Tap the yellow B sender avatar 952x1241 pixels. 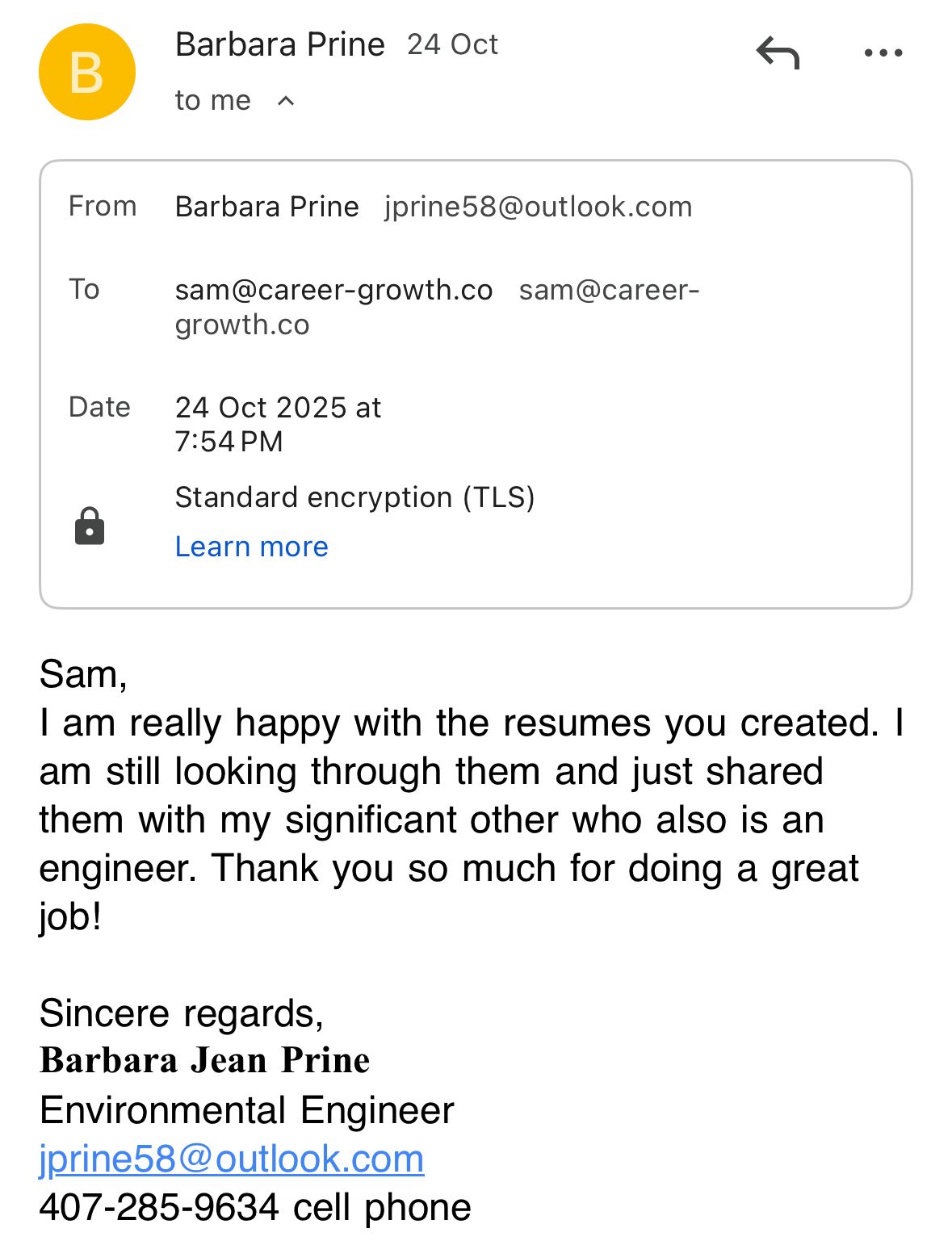[87, 73]
